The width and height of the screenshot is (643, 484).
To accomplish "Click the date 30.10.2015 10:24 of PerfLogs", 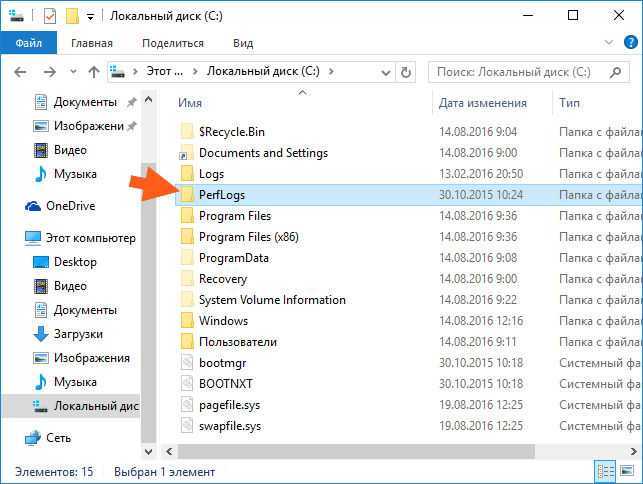I will [x=481, y=195].
